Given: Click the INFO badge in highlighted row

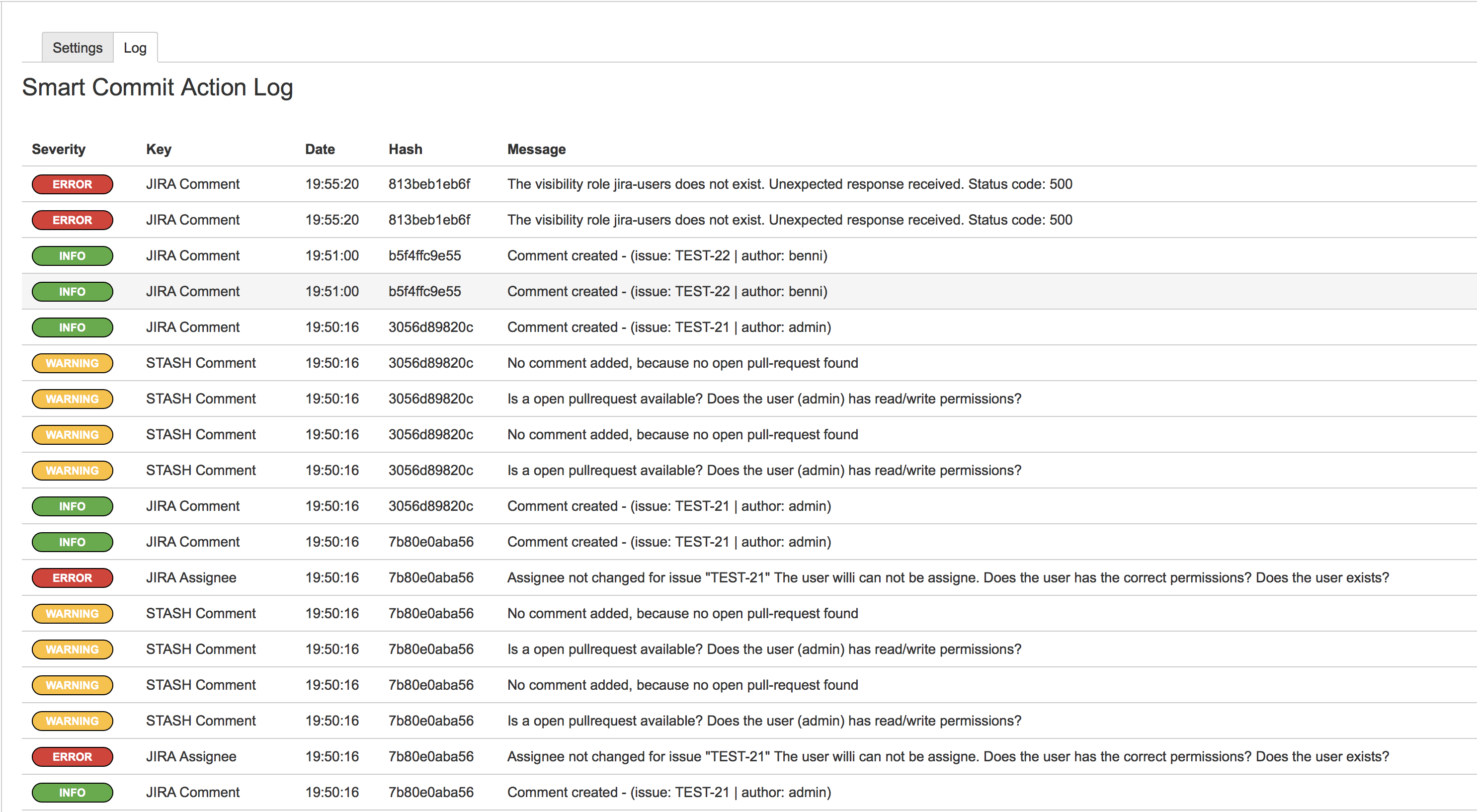Looking at the screenshot, I should click(72, 291).
